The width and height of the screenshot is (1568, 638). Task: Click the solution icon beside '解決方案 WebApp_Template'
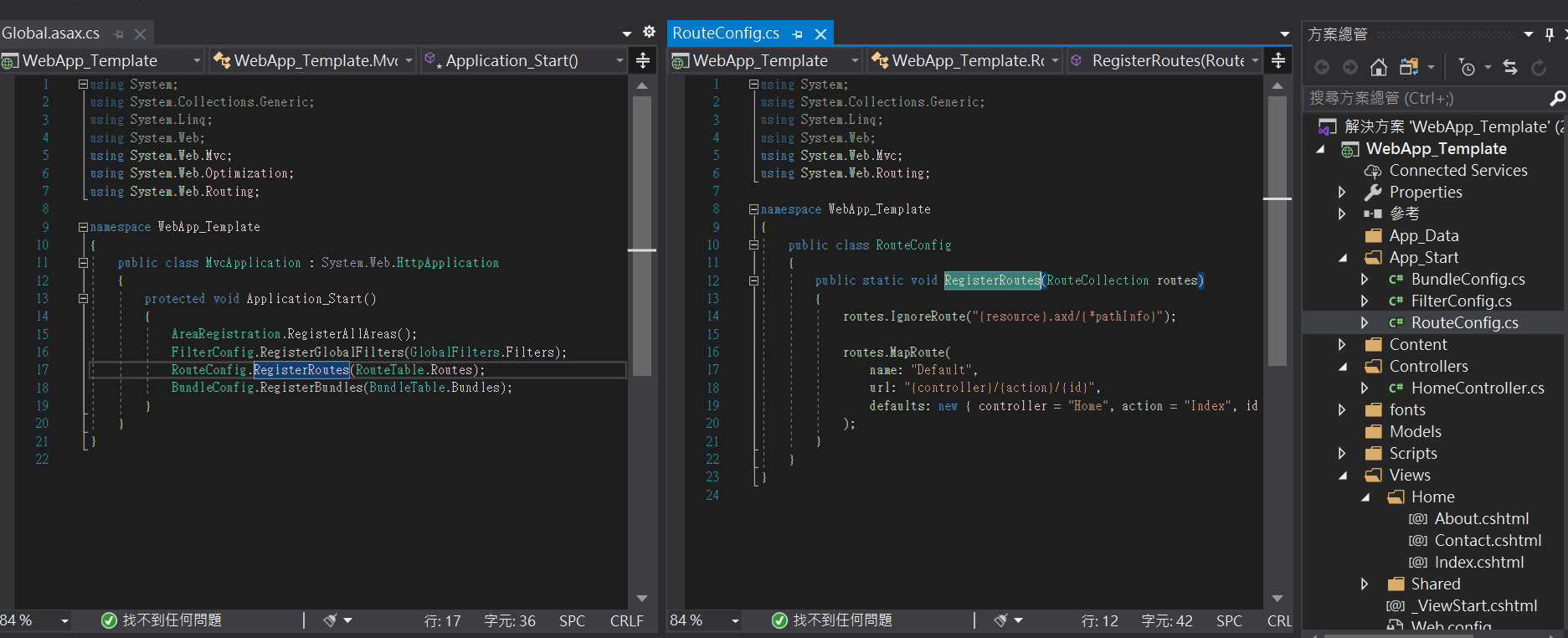tap(1327, 127)
